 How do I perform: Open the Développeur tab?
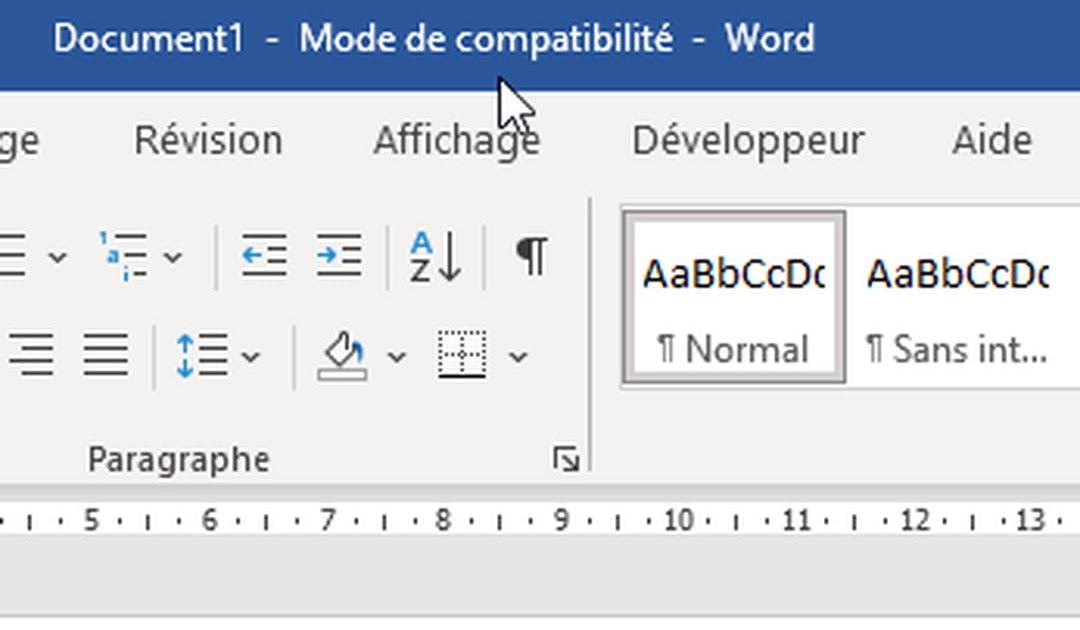[748, 140]
